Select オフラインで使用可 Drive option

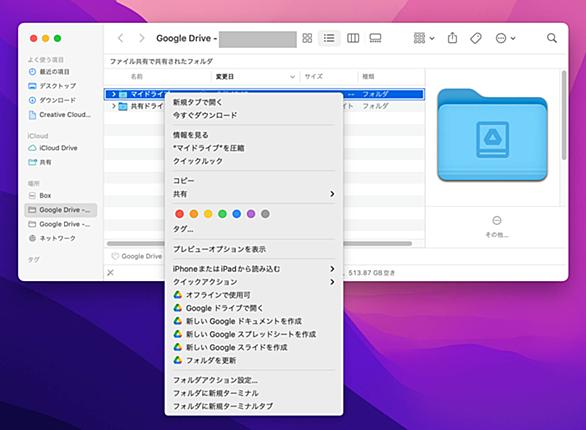253,295
